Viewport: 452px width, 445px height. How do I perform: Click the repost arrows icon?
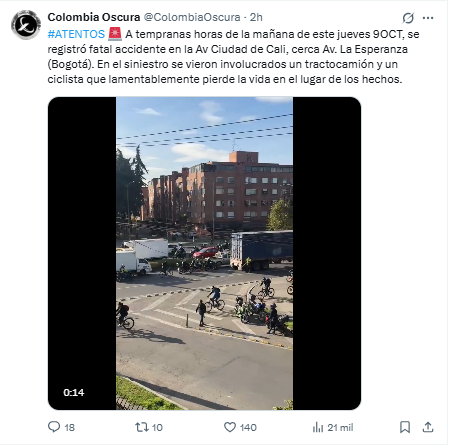tap(141, 427)
